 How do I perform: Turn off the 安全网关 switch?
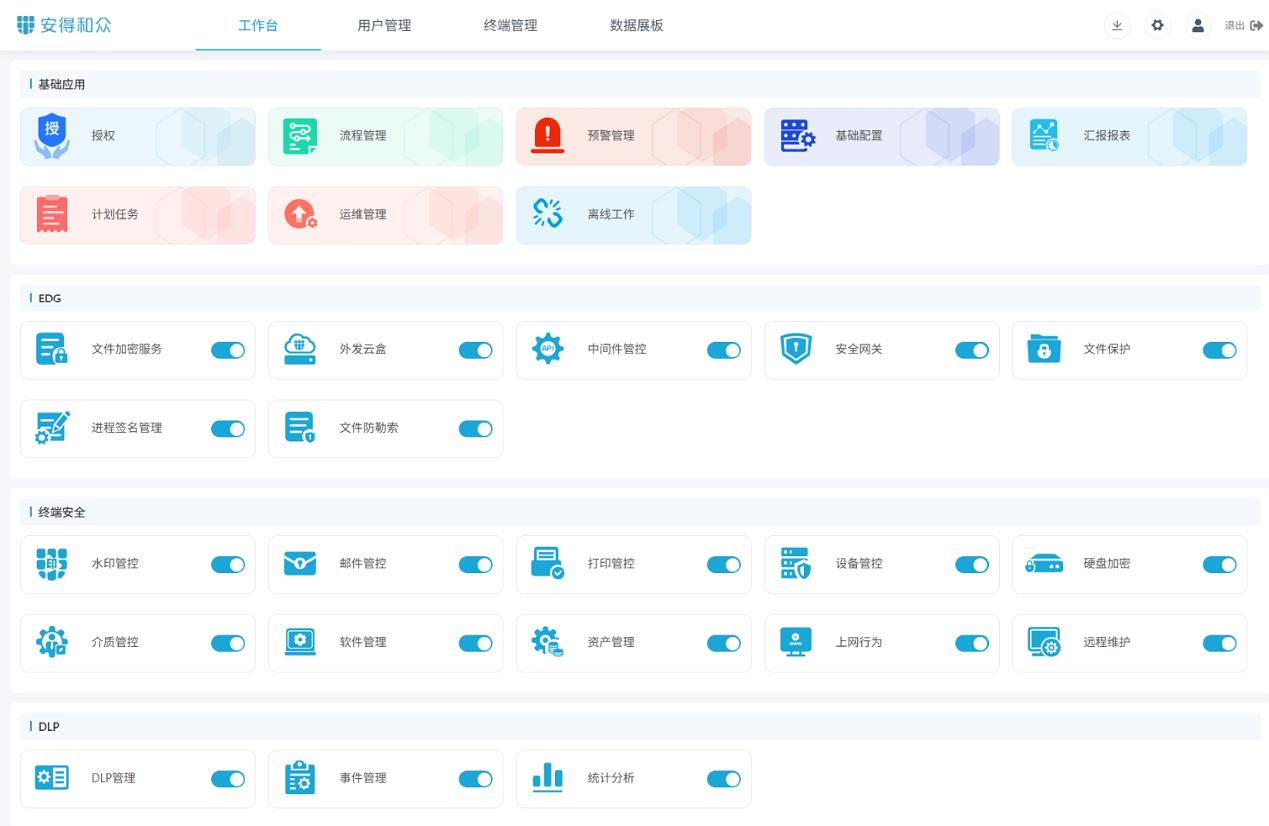971,350
